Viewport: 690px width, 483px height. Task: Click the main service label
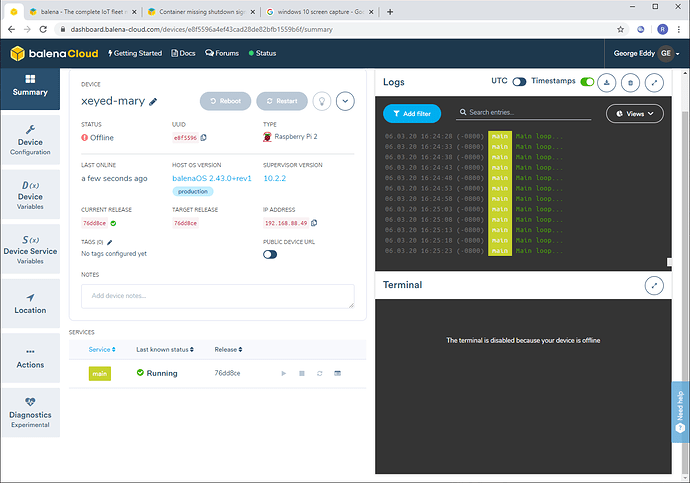click(100, 373)
